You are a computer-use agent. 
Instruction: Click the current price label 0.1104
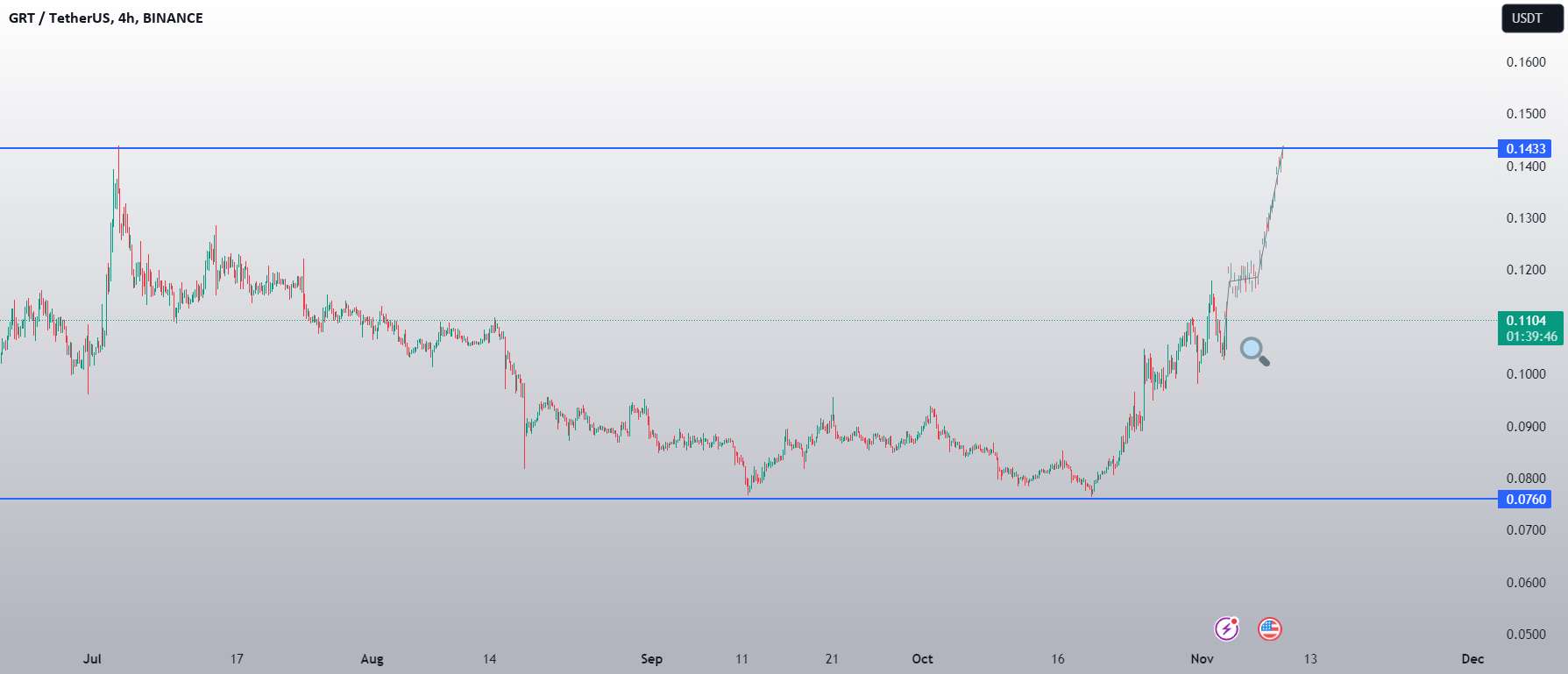1530,329
